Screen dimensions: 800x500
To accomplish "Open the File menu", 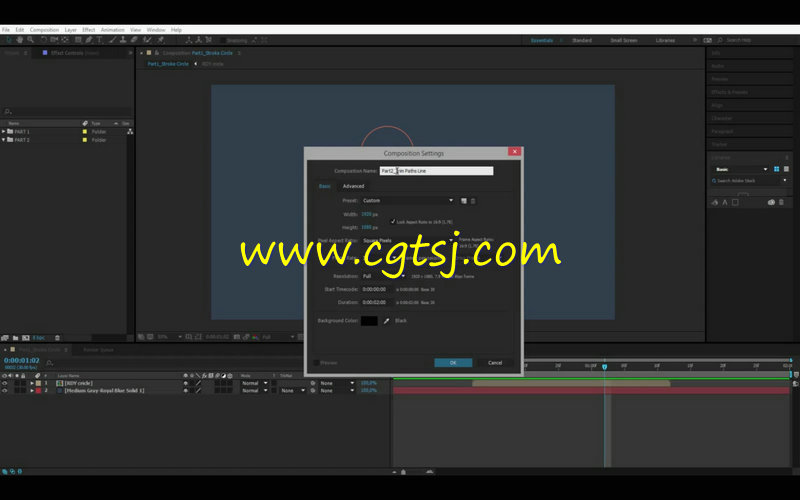I will [6, 30].
